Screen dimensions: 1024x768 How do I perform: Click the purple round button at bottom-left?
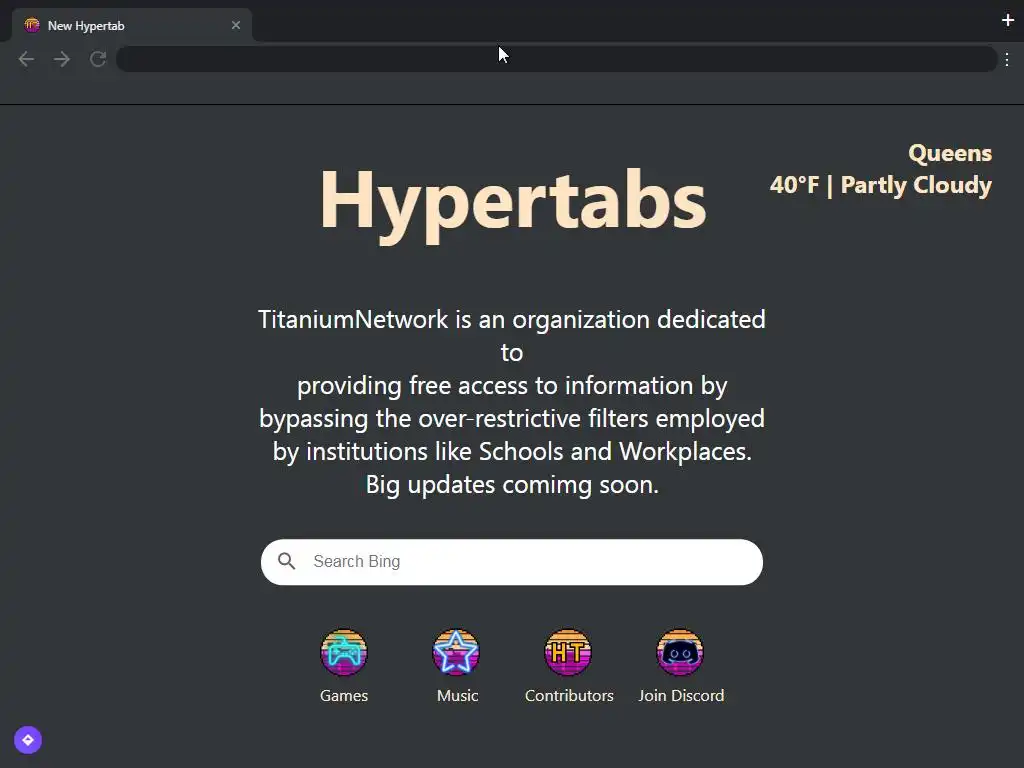pos(28,740)
